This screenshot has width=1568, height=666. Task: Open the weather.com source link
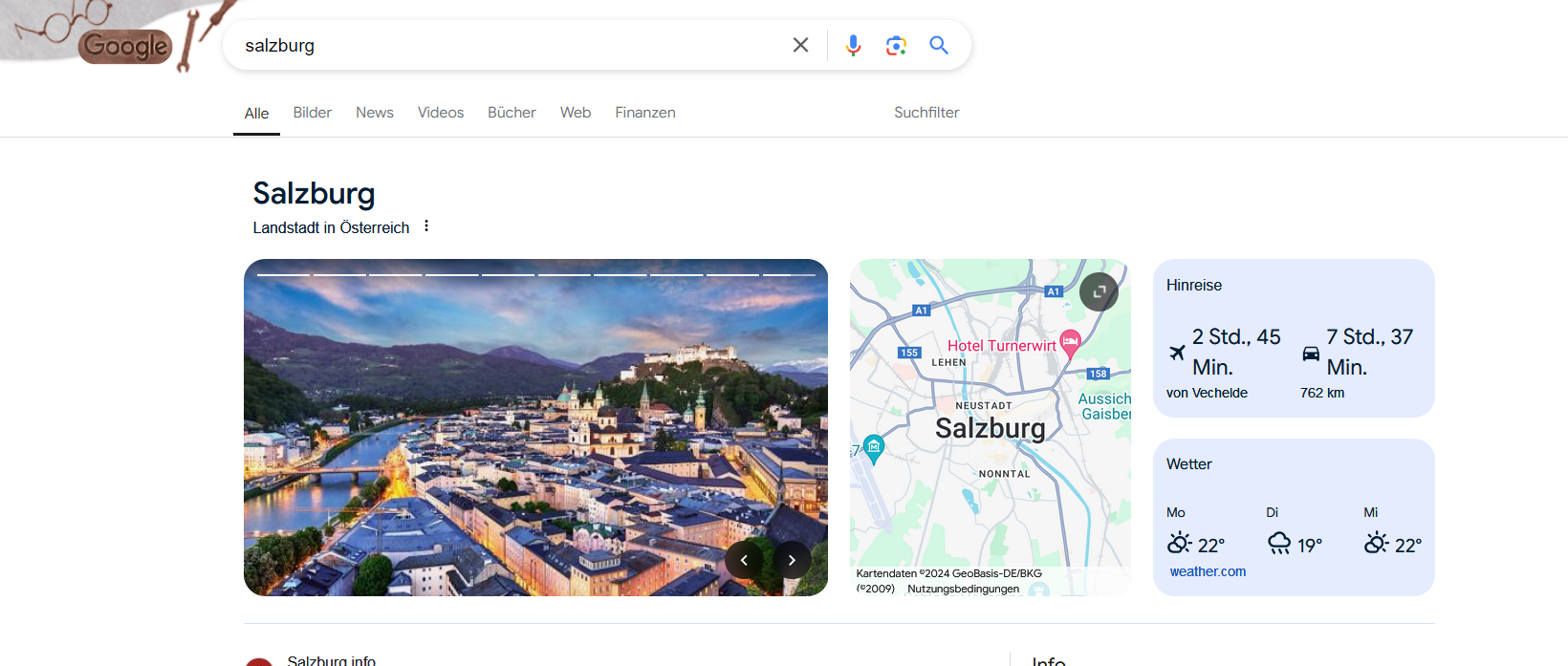pos(1208,571)
